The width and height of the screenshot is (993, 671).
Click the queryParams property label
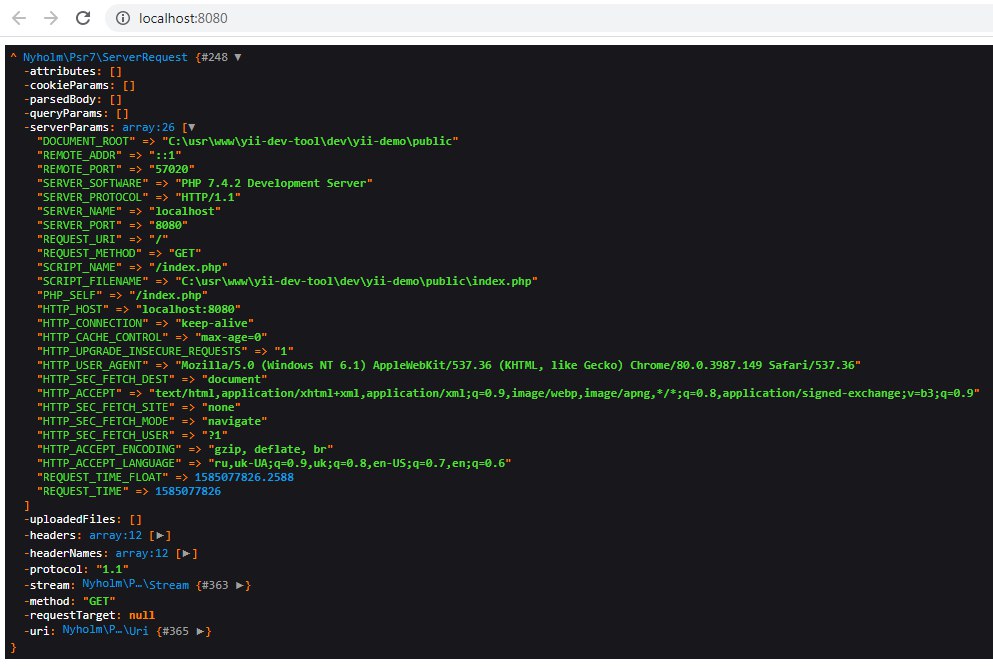66,113
